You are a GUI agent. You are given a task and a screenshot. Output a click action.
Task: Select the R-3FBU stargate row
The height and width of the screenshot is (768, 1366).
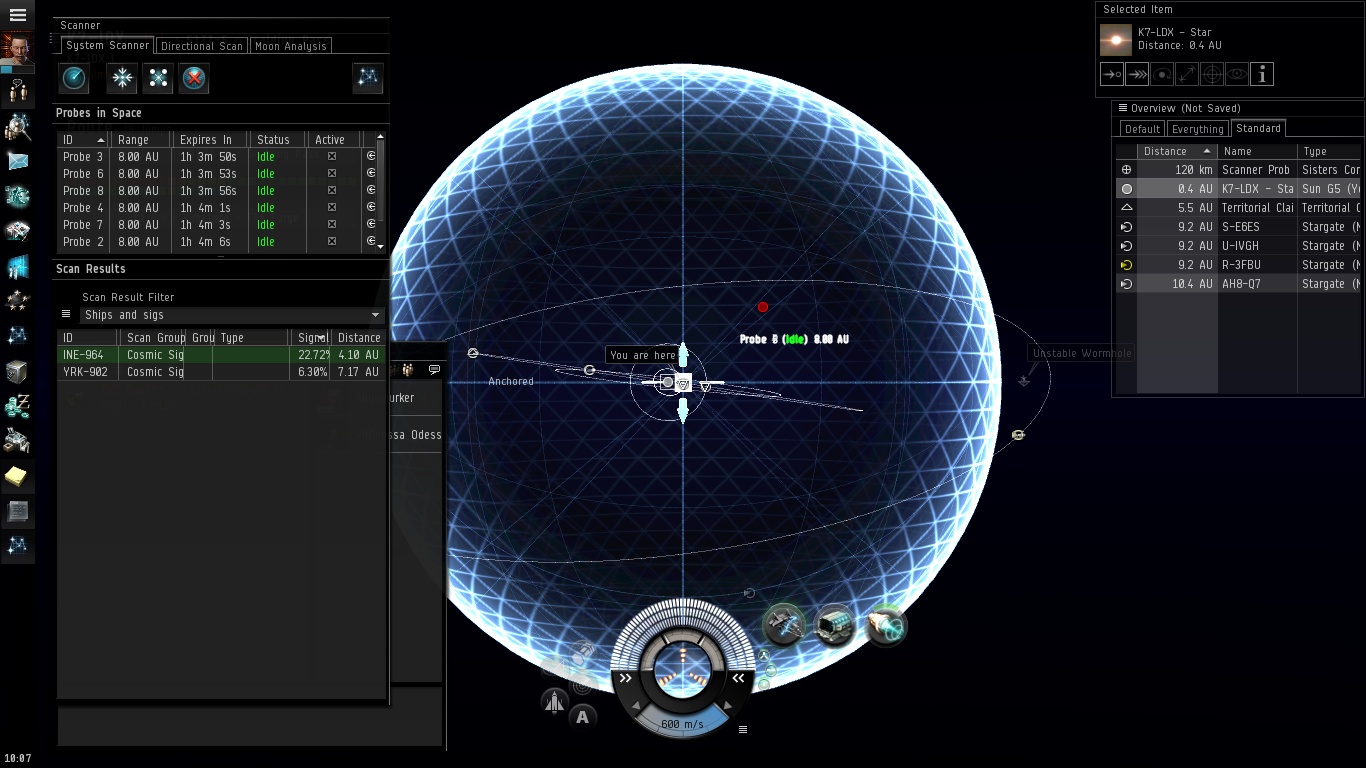tap(1240, 265)
